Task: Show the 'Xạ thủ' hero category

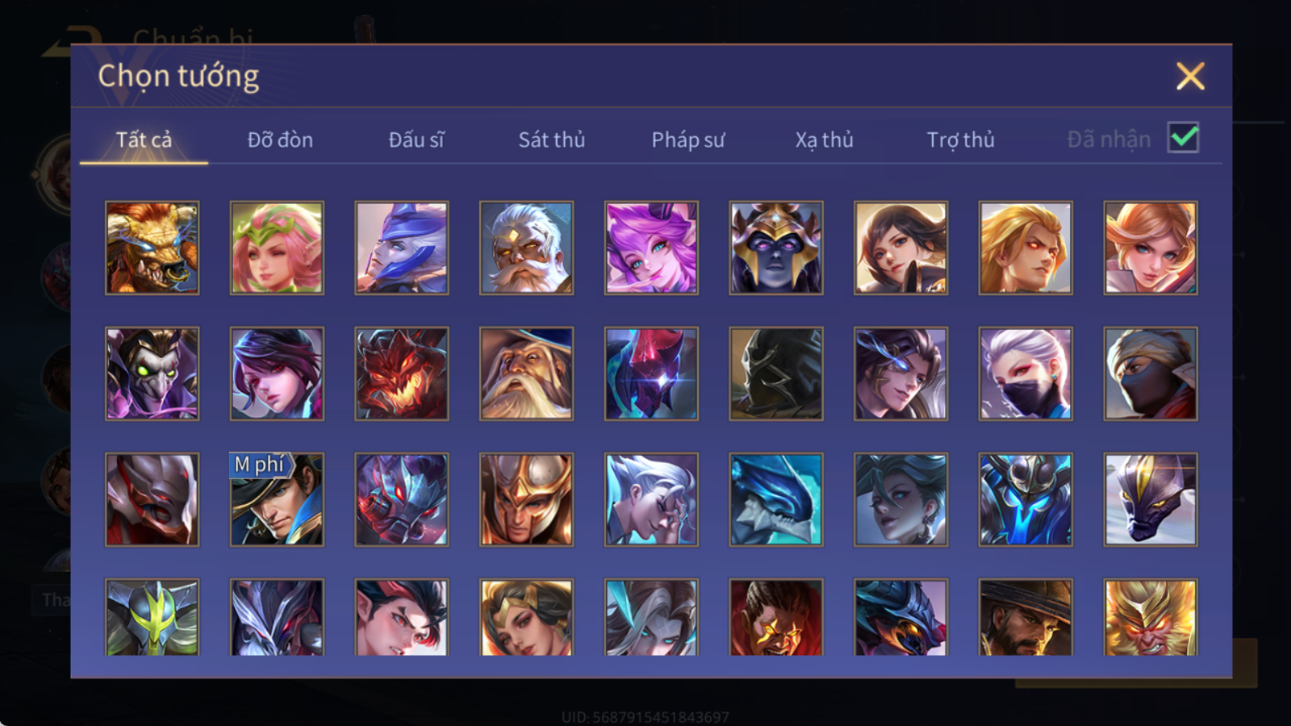Action: pyautogui.click(x=824, y=140)
